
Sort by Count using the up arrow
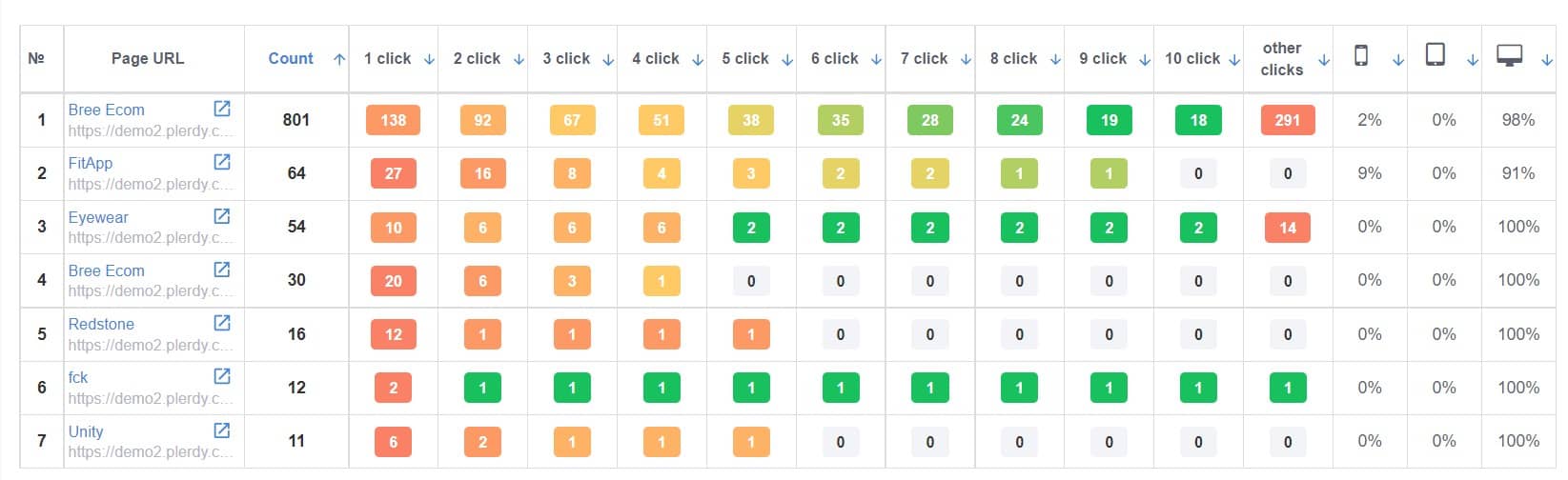click(339, 59)
